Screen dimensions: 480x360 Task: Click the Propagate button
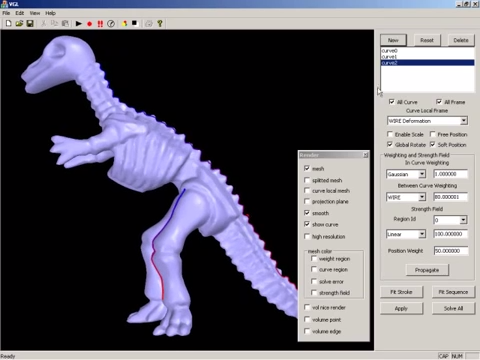[x=427, y=270]
